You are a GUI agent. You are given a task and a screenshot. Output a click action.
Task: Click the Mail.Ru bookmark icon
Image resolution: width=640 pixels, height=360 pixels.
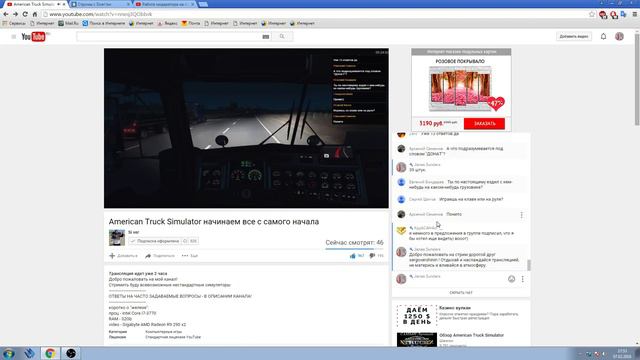tap(61, 24)
